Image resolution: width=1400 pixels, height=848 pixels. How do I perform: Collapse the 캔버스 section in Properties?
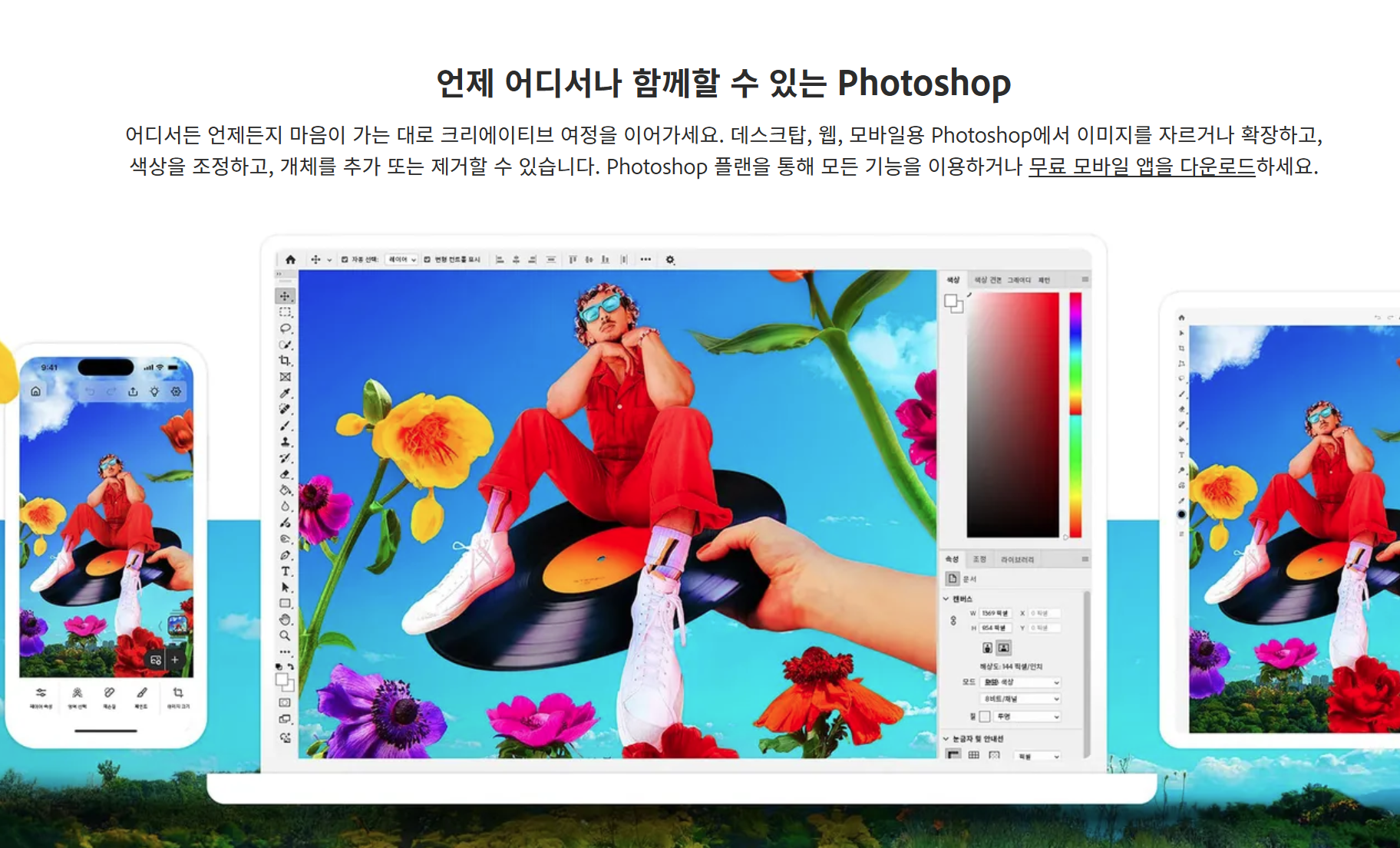point(945,598)
